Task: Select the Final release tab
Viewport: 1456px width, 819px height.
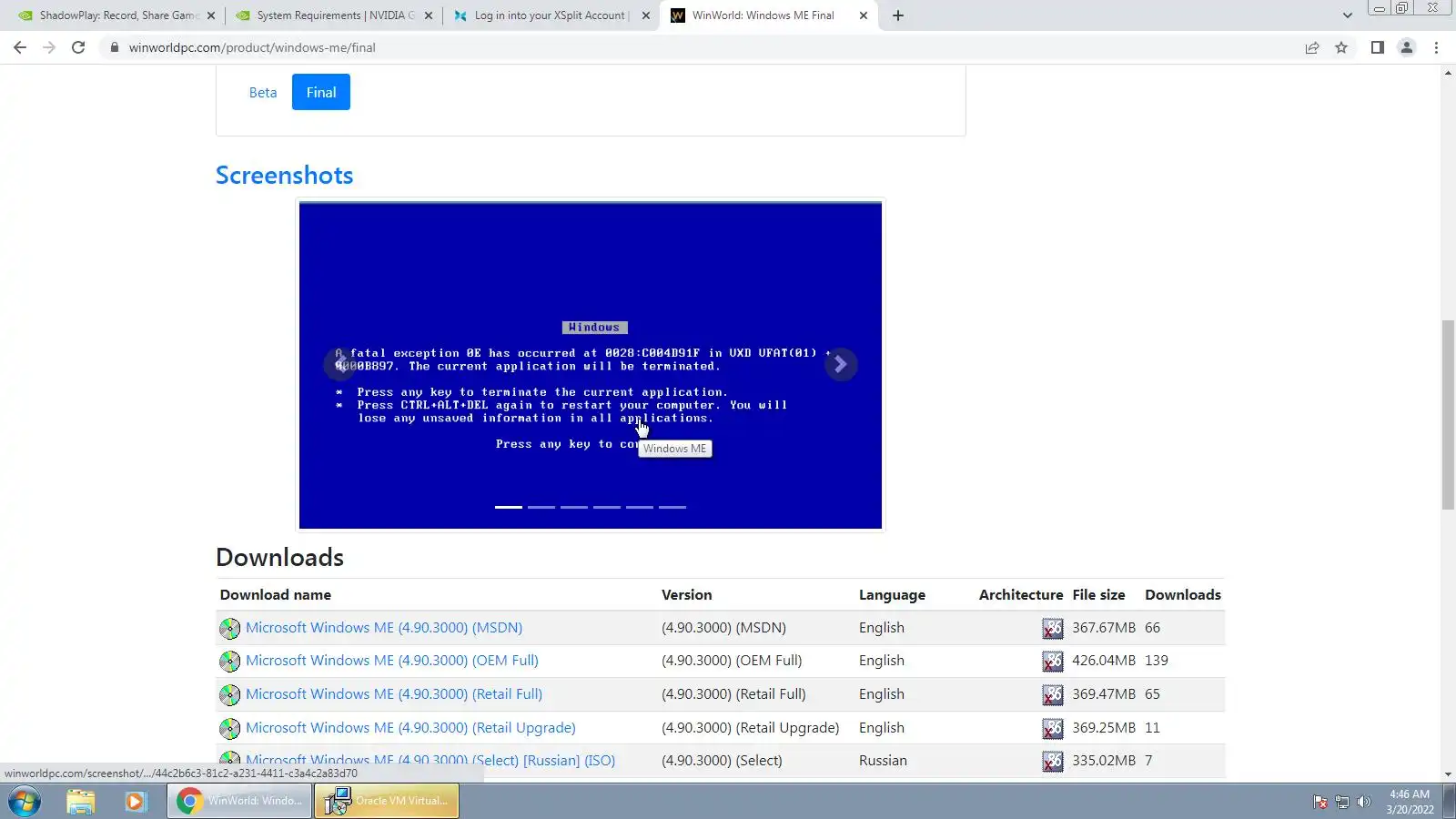Action: pos(321,92)
